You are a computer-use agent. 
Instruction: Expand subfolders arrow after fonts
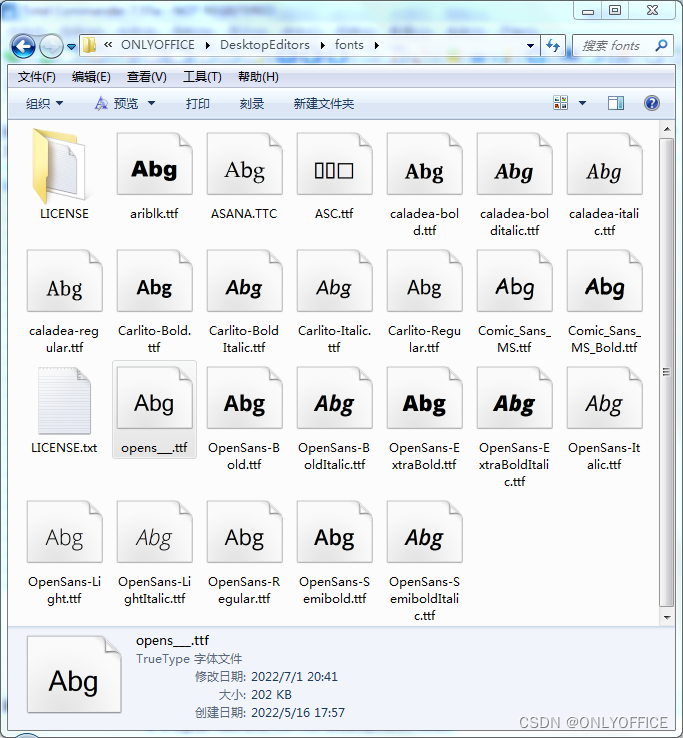377,45
